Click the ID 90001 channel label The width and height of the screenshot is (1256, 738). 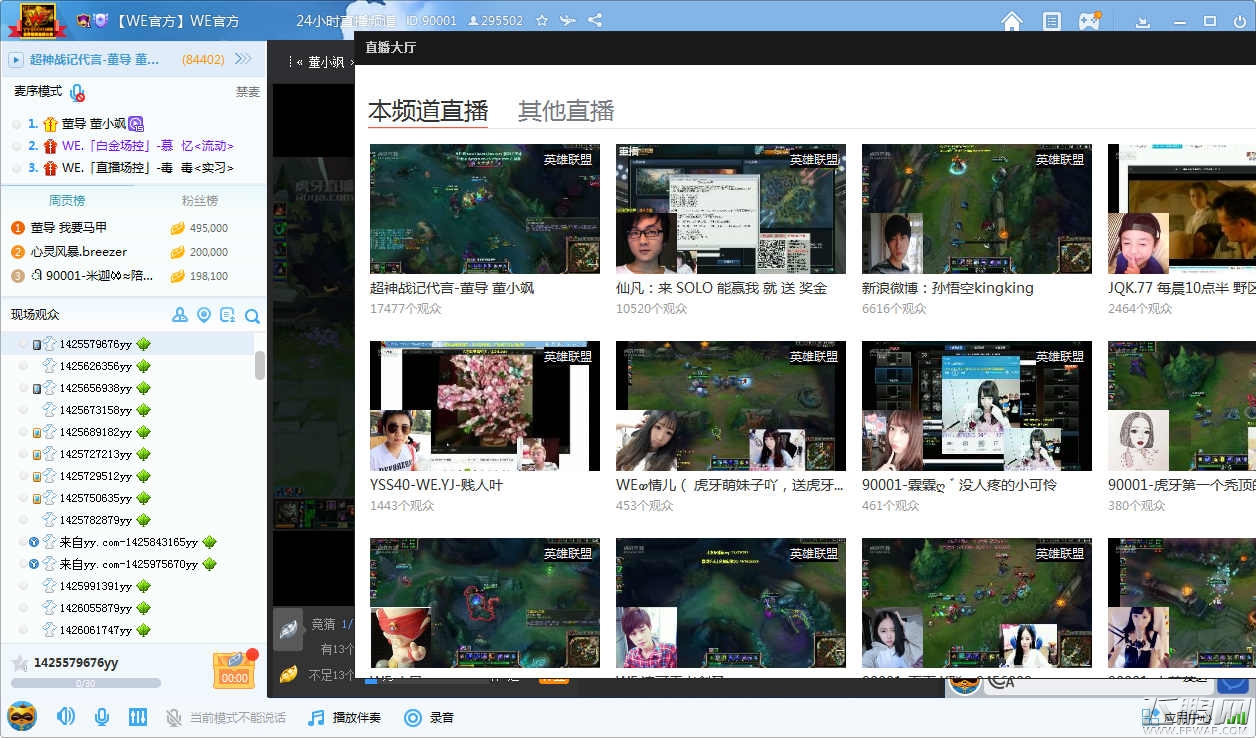coord(432,20)
